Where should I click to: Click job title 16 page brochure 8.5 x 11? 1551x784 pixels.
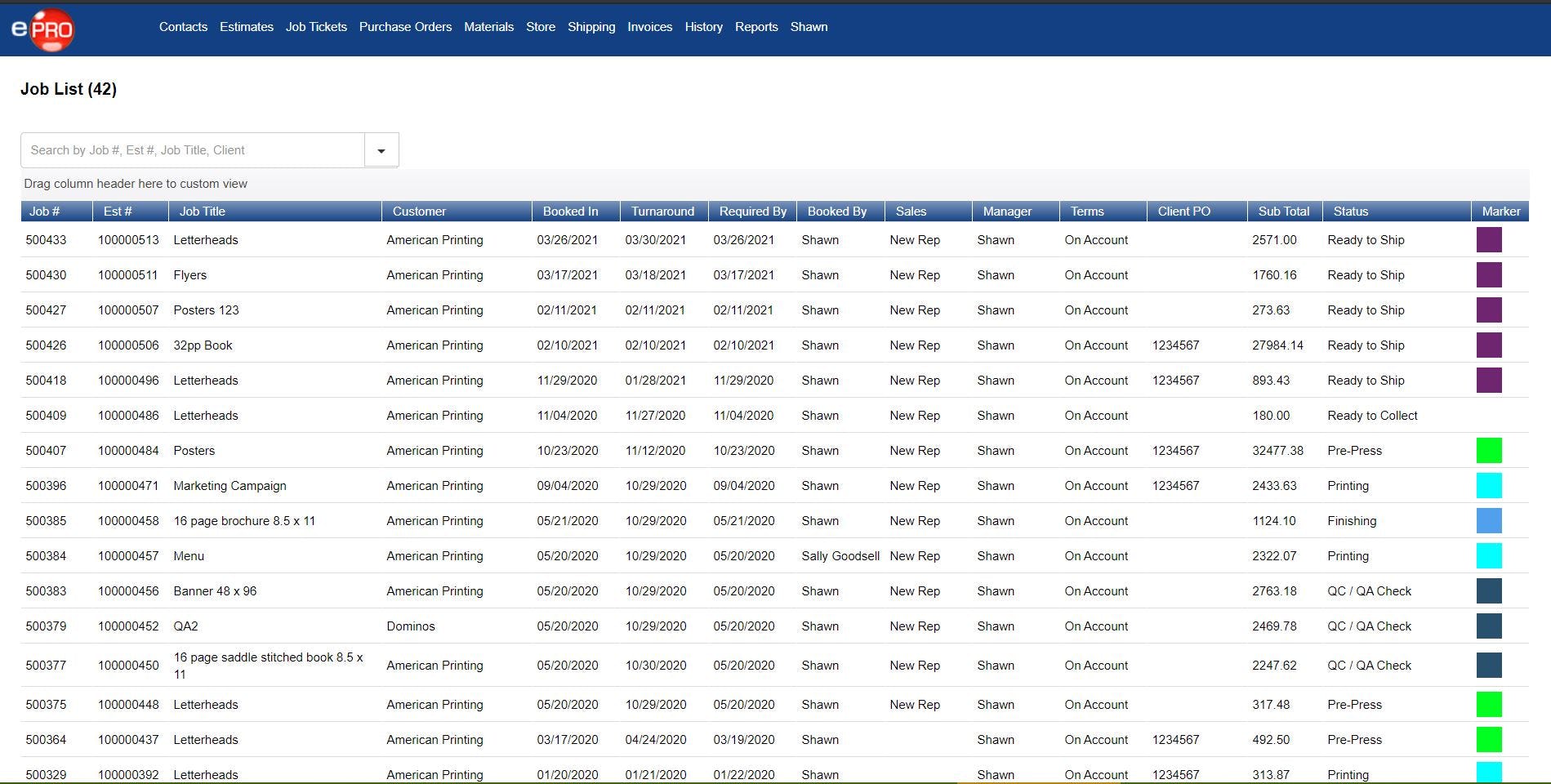(x=244, y=521)
